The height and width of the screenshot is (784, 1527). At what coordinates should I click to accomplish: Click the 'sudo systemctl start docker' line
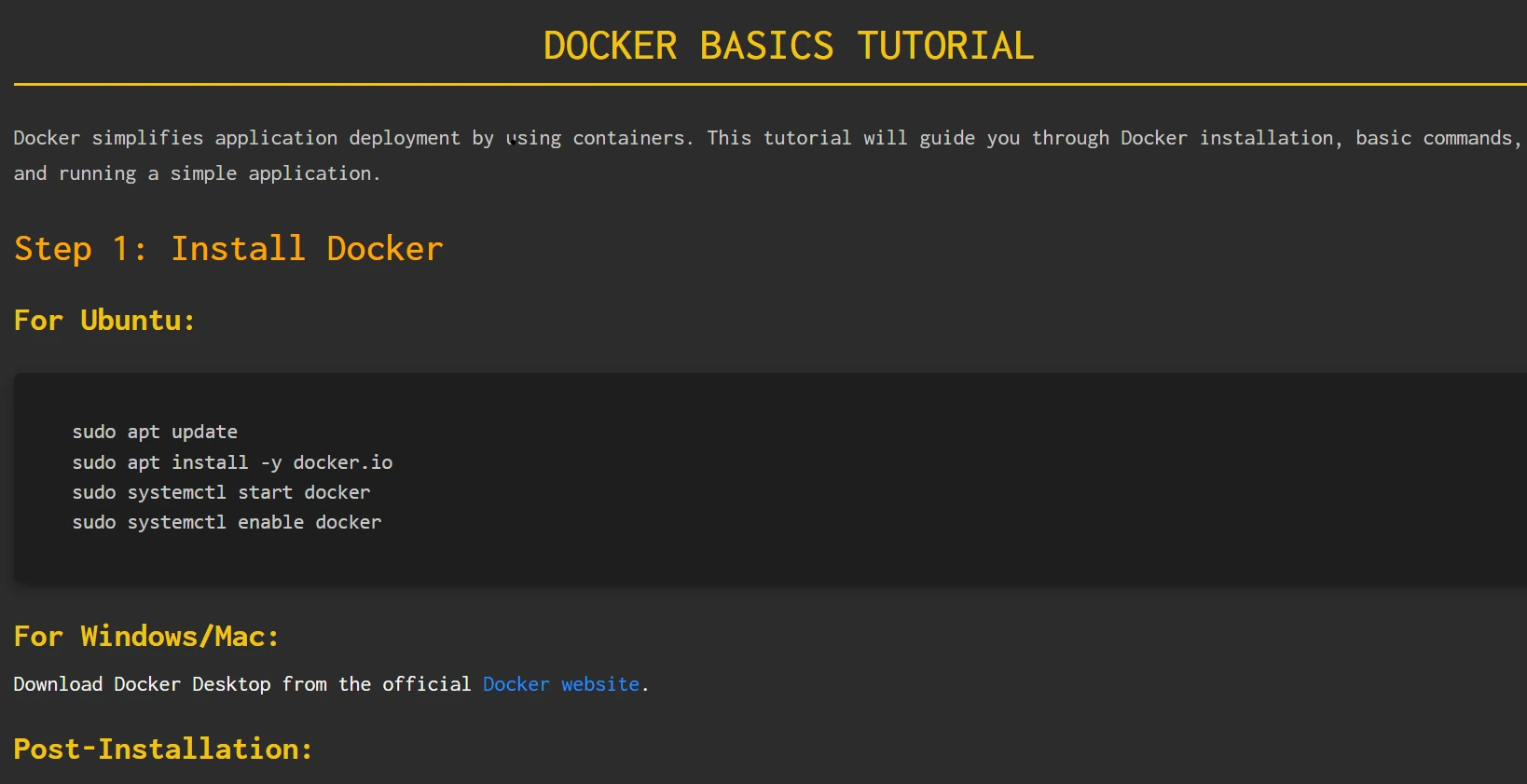pyautogui.click(x=221, y=492)
